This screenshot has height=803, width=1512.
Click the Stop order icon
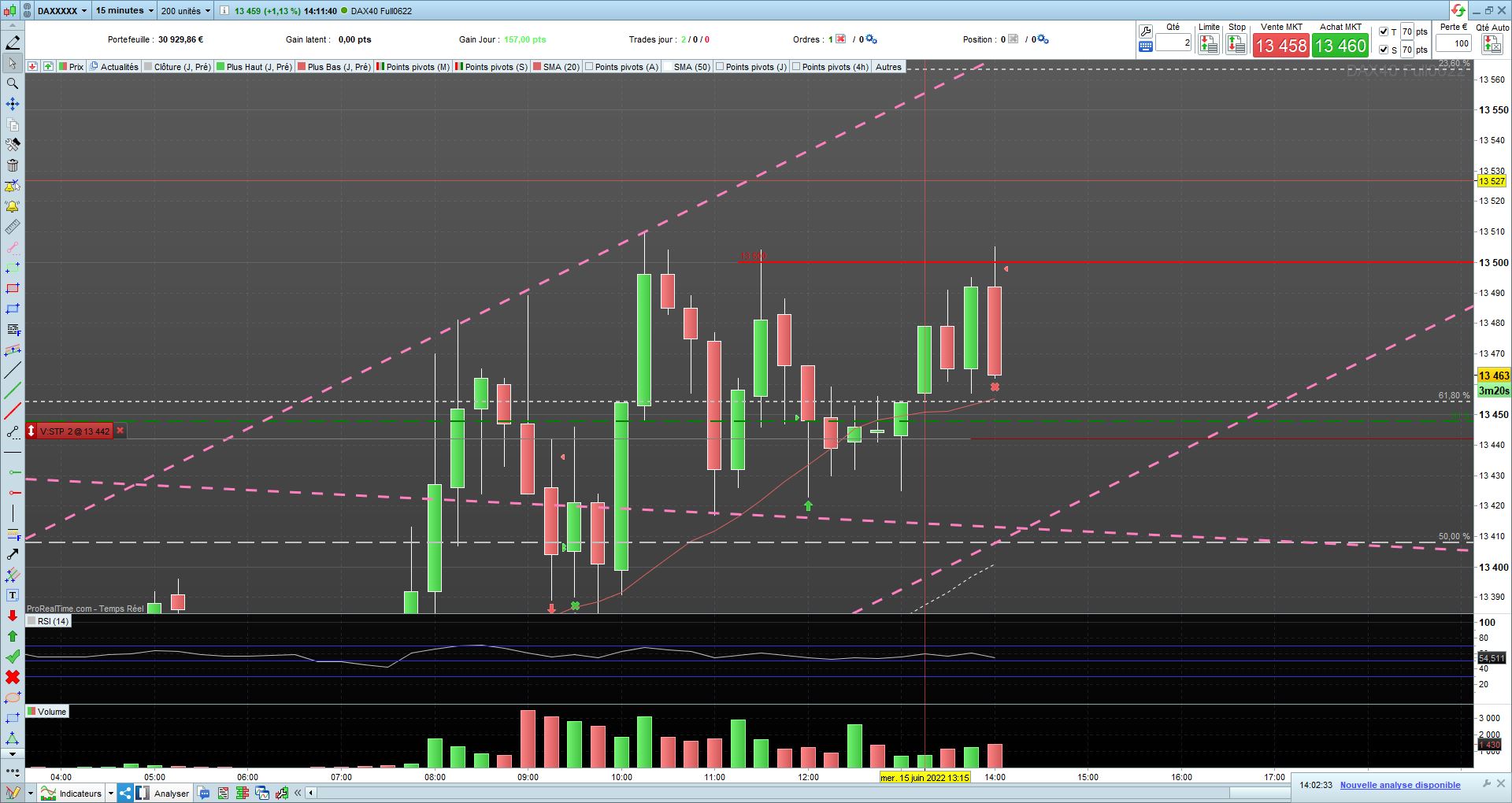pos(1236,45)
